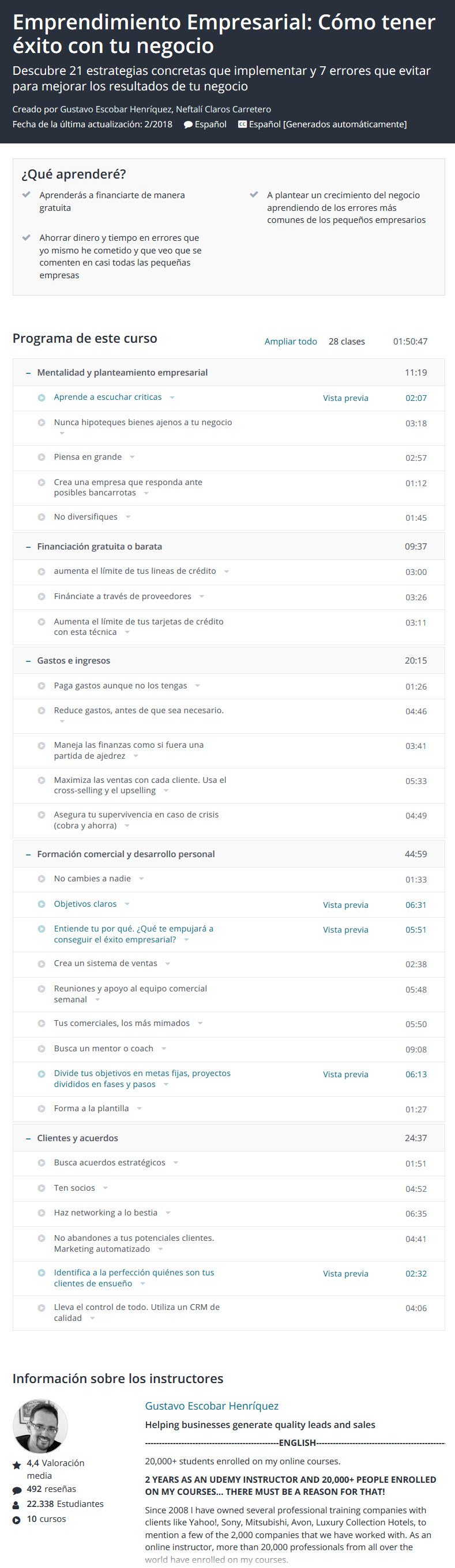Click the star rating icon under instructor photo
This screenshot has width=455, height=1568.
(x=17, y=1464)
